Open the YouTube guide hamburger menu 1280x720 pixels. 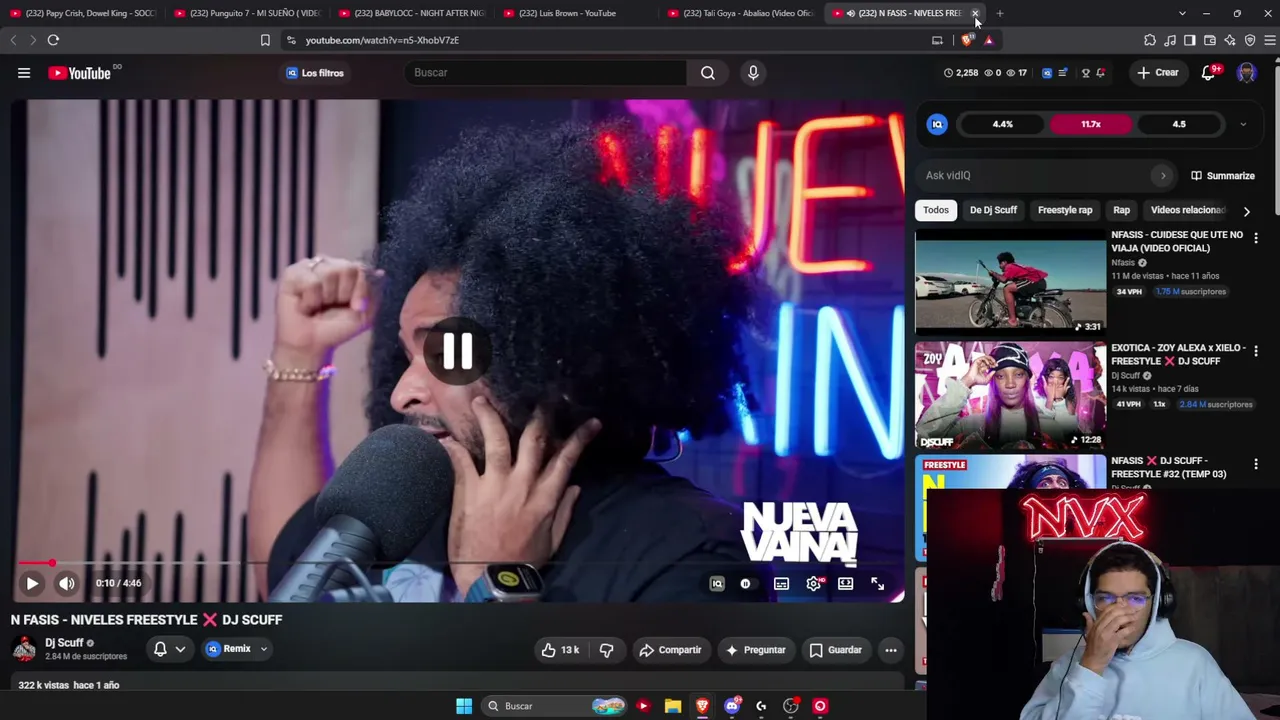(x=24, y=73)
